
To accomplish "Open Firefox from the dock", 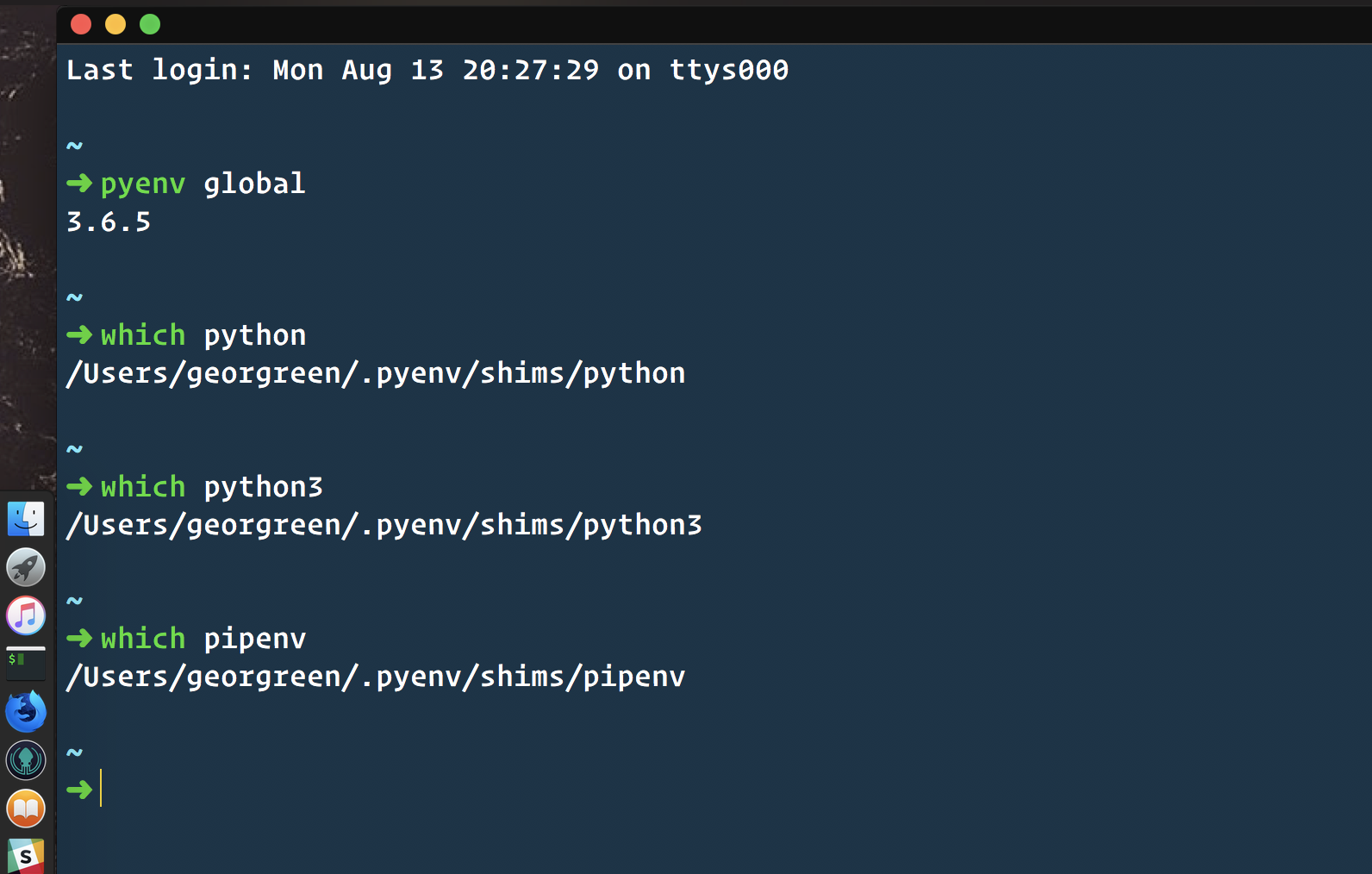I will (26, 711).
